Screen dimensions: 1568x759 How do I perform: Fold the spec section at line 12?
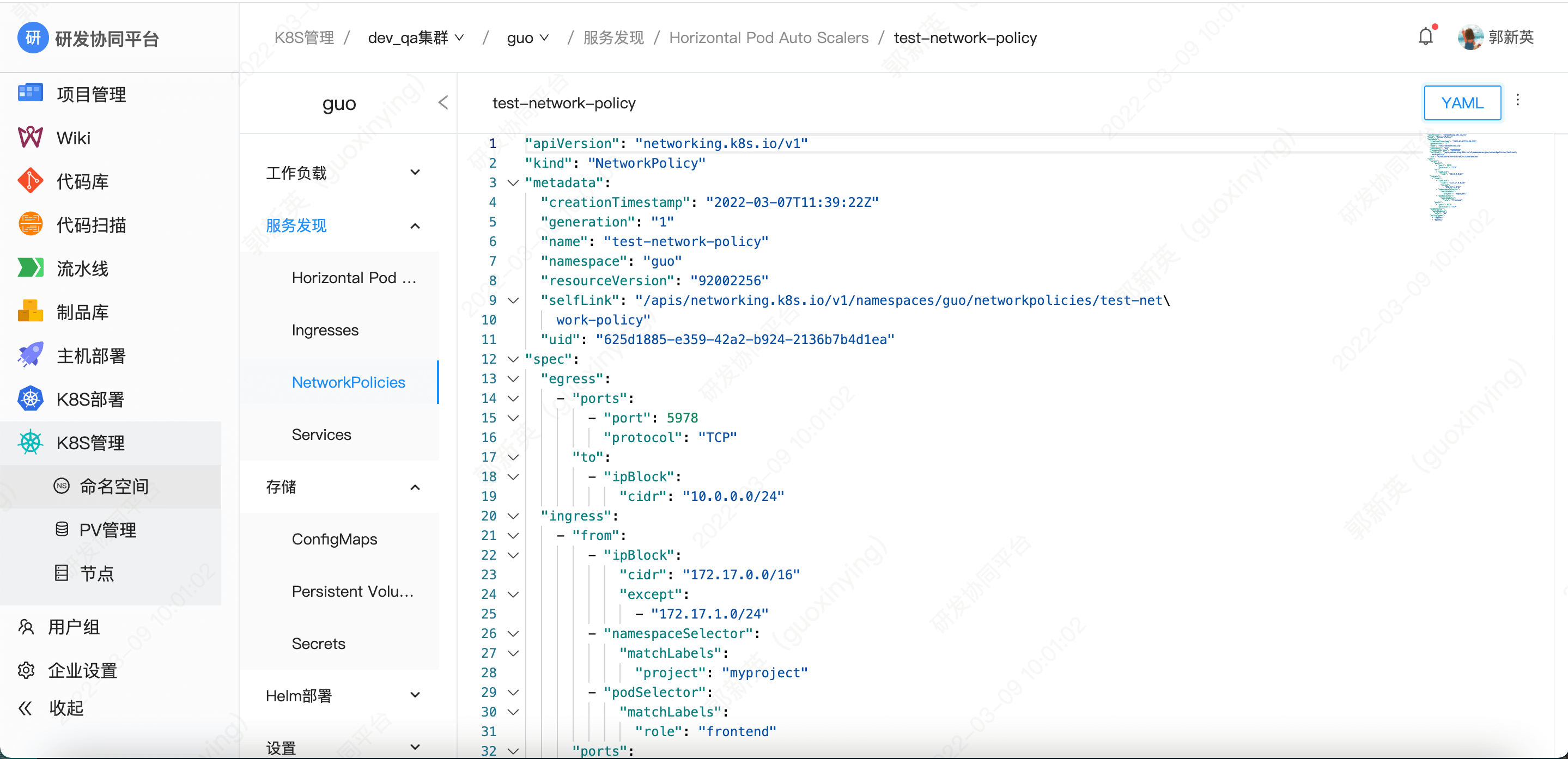pyautogui.click(x=513, y=359)
